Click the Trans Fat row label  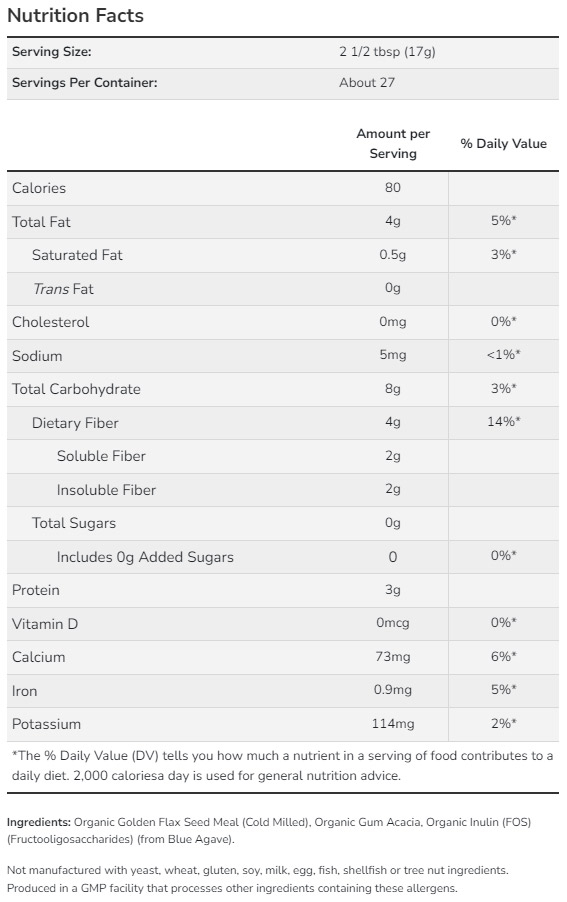pos(63,289)
